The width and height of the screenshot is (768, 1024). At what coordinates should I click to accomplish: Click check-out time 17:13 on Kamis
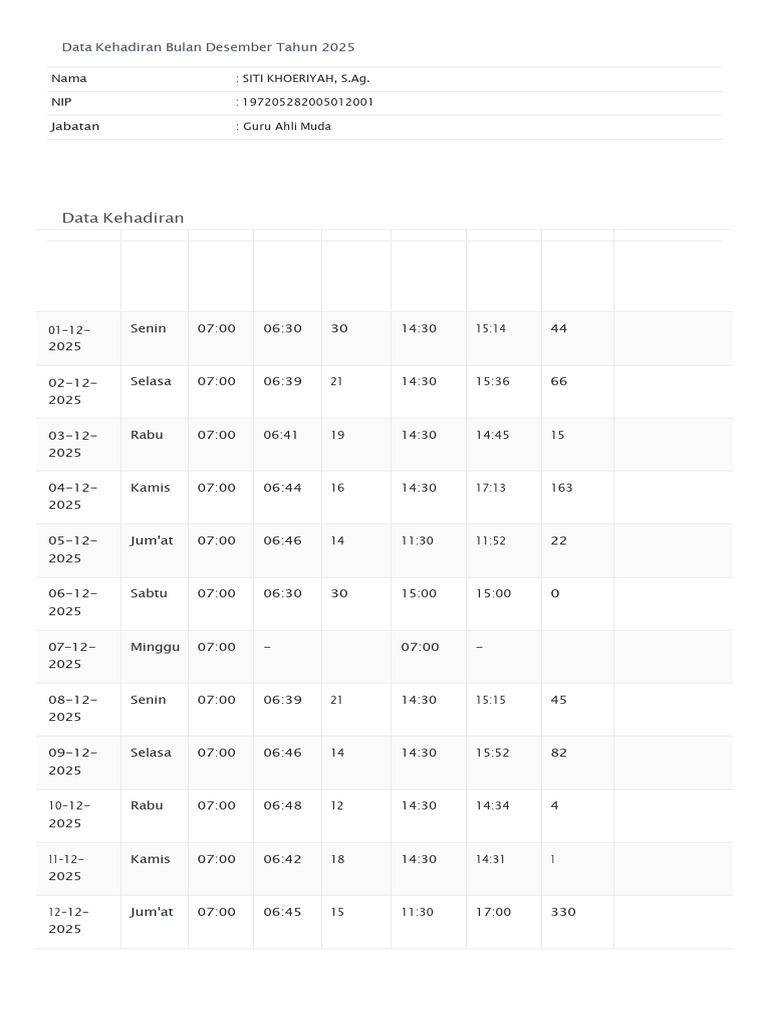[x=490, y=488]
